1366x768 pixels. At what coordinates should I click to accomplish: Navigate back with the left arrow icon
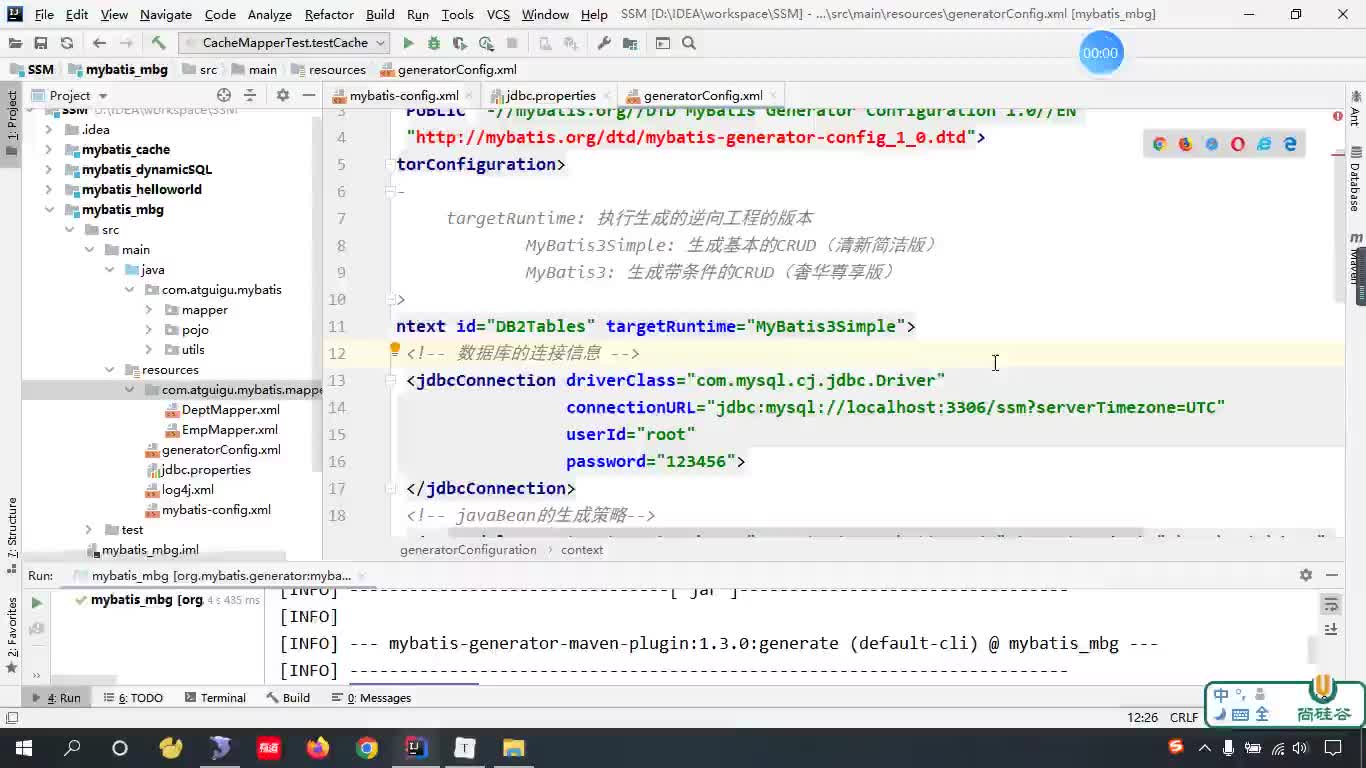[99, 43]
